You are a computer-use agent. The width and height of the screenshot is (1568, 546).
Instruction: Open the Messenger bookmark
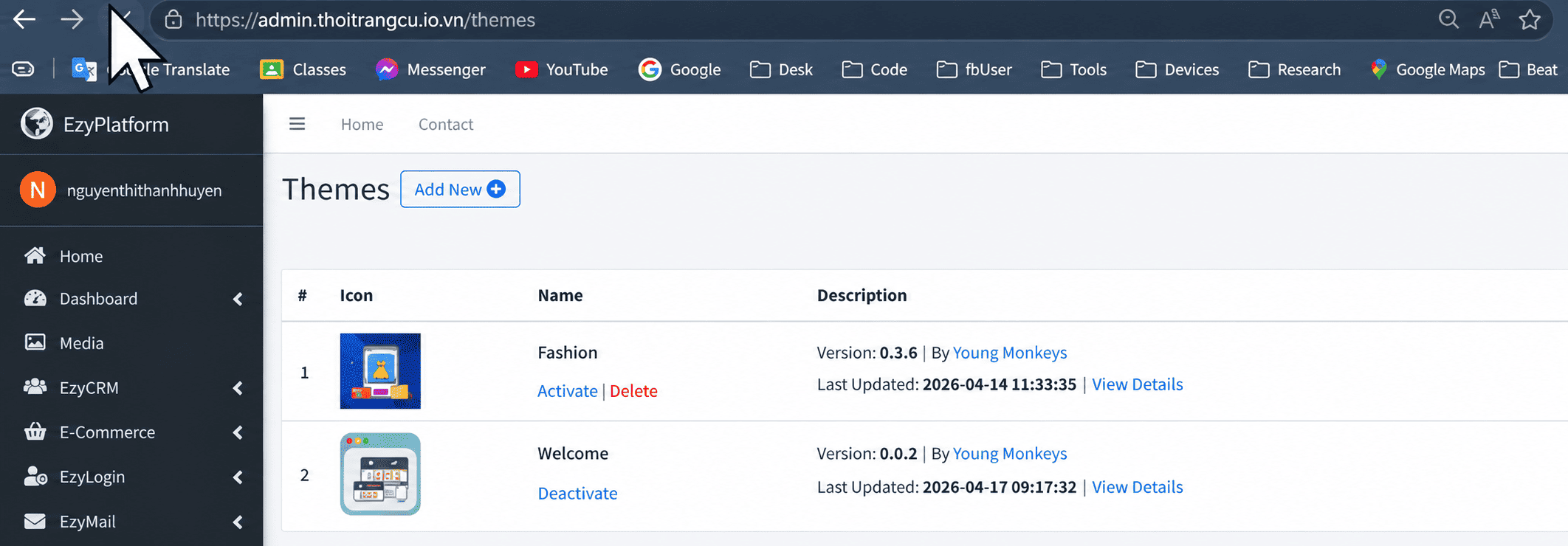pos(430,69)
